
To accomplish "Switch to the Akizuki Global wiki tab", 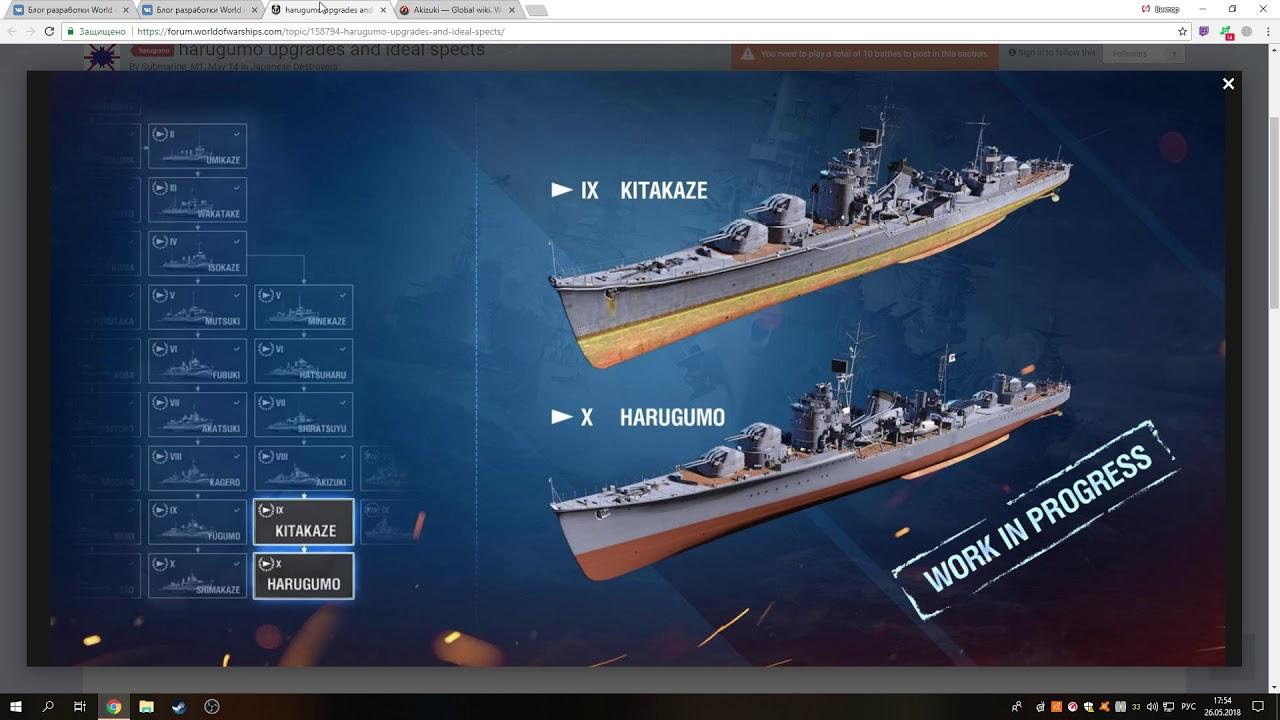I will point(457,10).
